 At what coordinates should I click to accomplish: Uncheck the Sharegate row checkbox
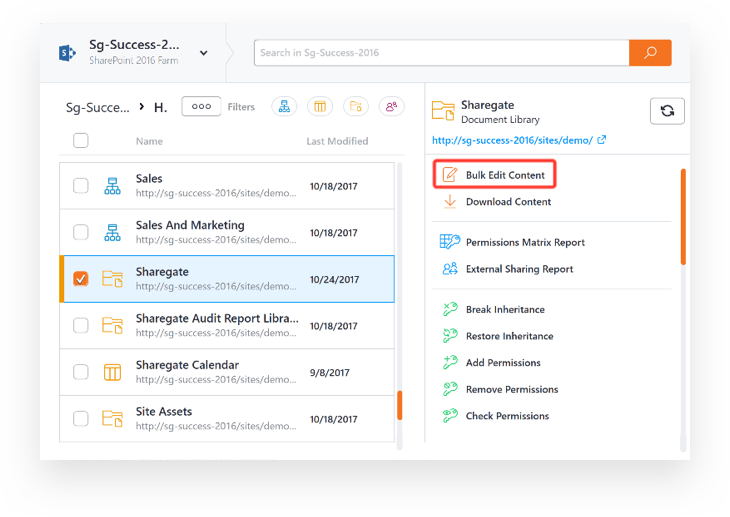pos(81,279)
